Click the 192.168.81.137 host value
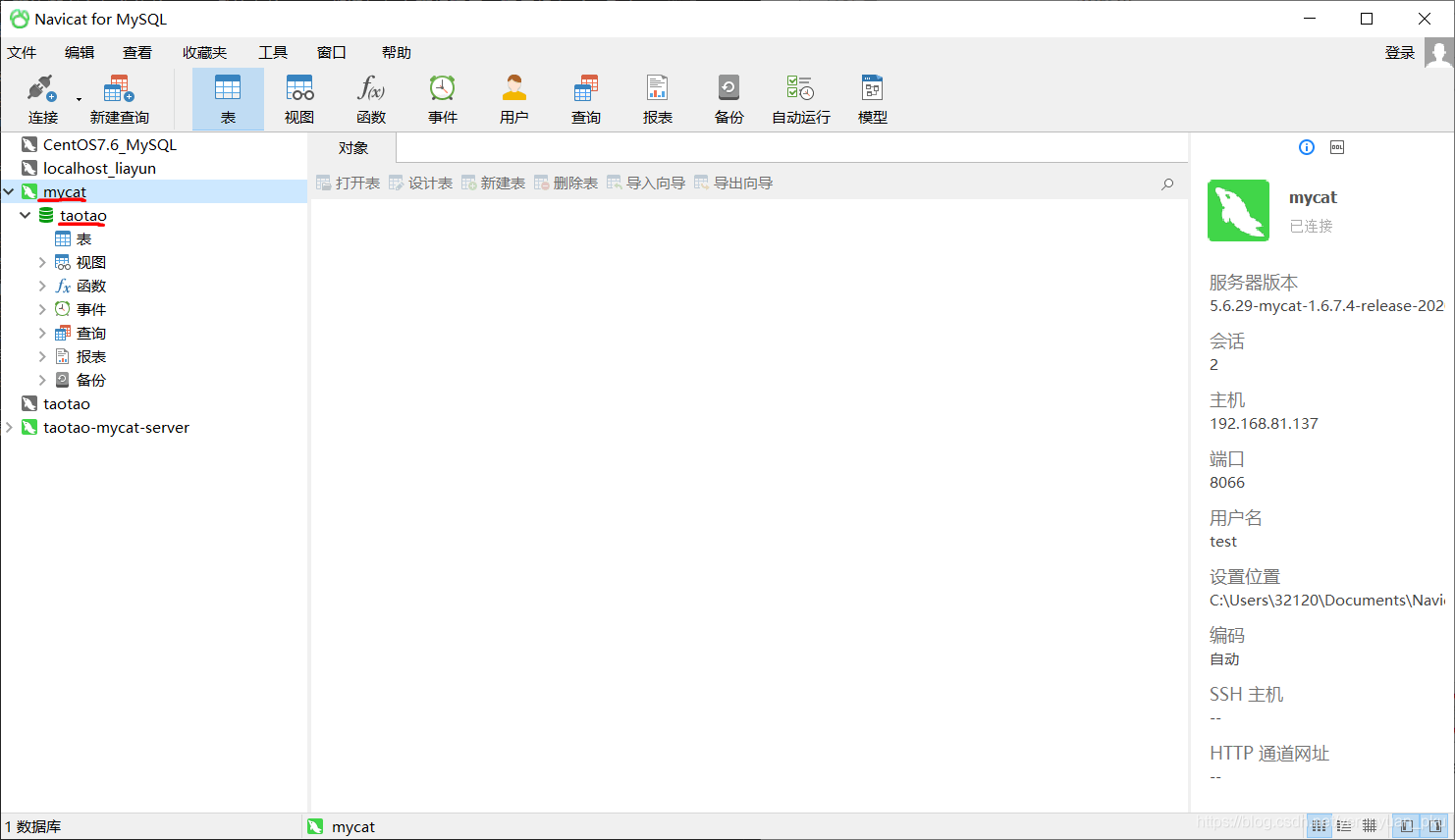 tap(1264, 424)
